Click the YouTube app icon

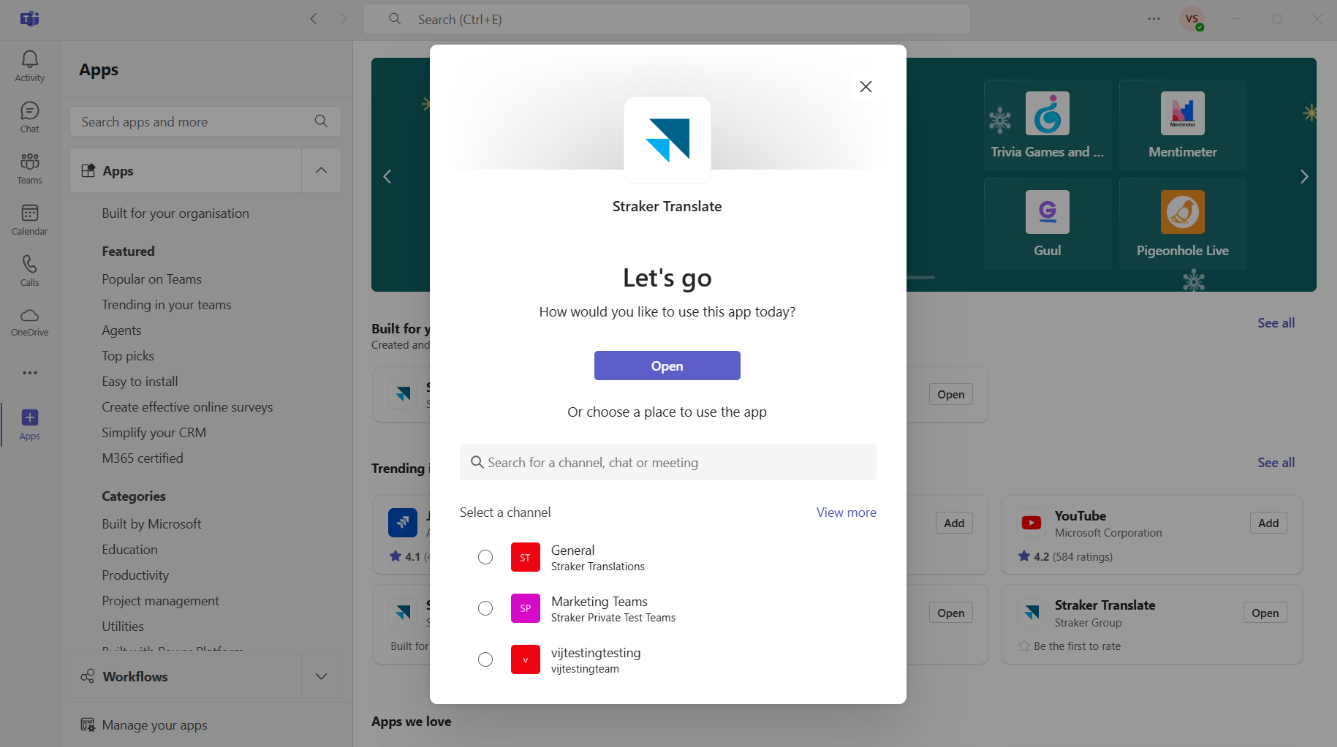pyautogui.click(x=1031, y=522)
